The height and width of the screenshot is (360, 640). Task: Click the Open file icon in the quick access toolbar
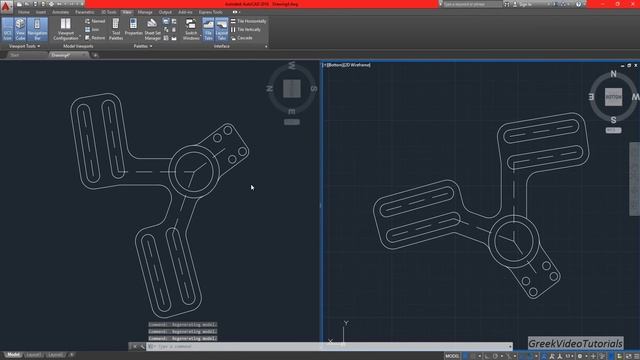pyautogui.click(x=27, y=4)
